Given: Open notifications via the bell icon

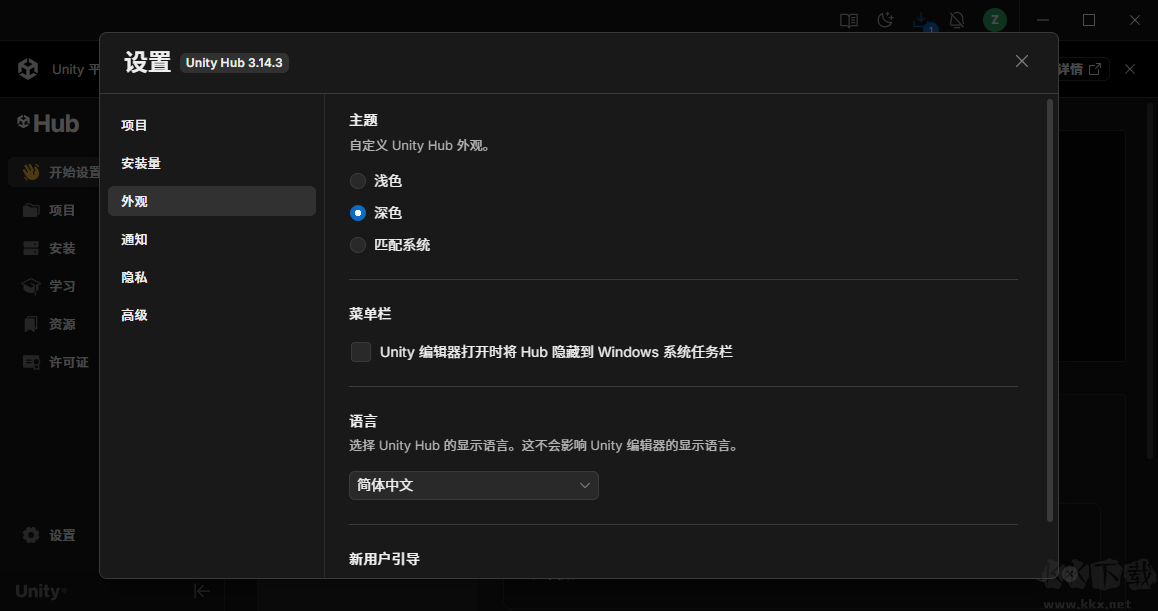Looking at the screenshot, I should (957, 19).
